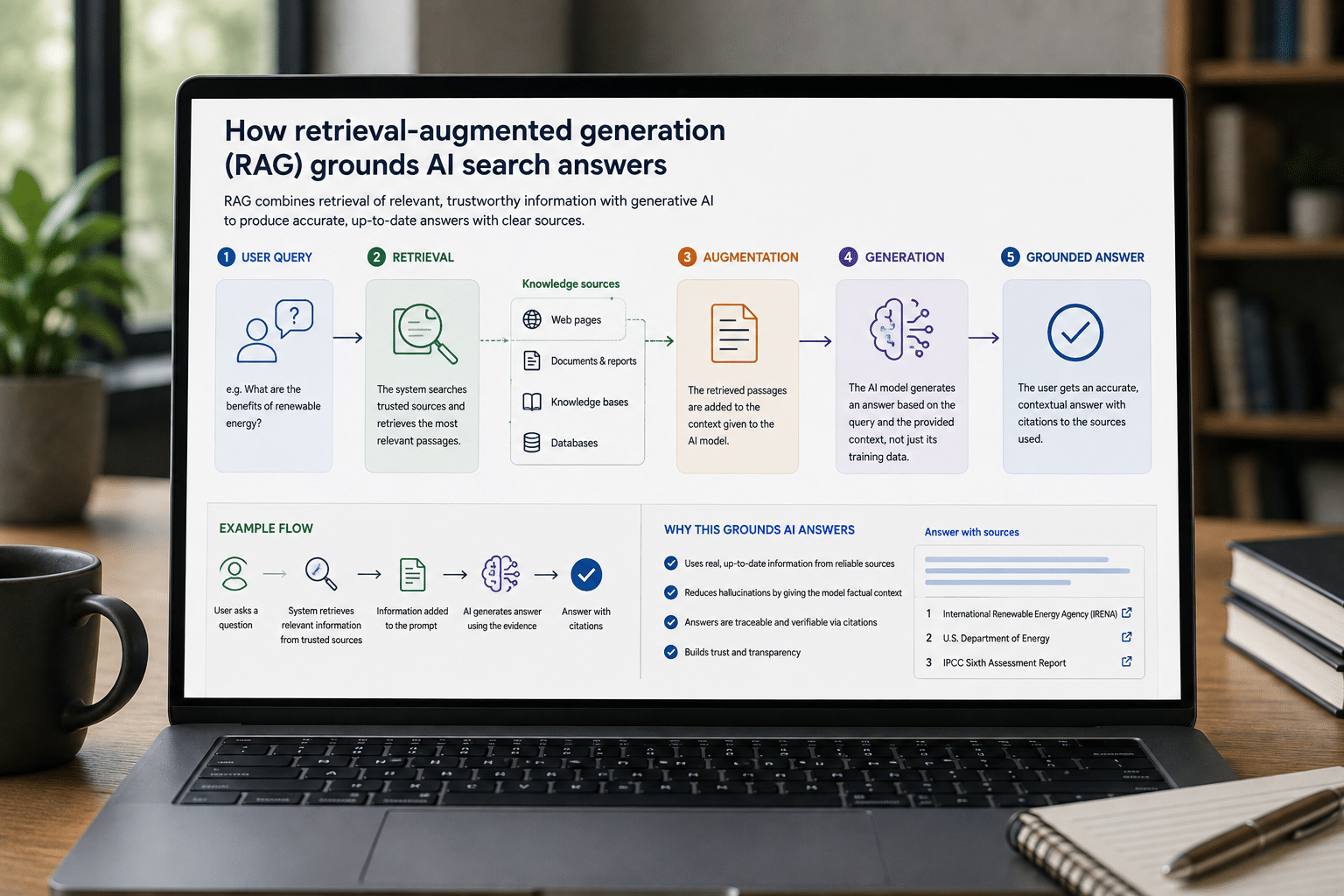Click 'The retrieved passages are added' description
The height and width of the screenshot is (896, 1344).
coord(737,416)
